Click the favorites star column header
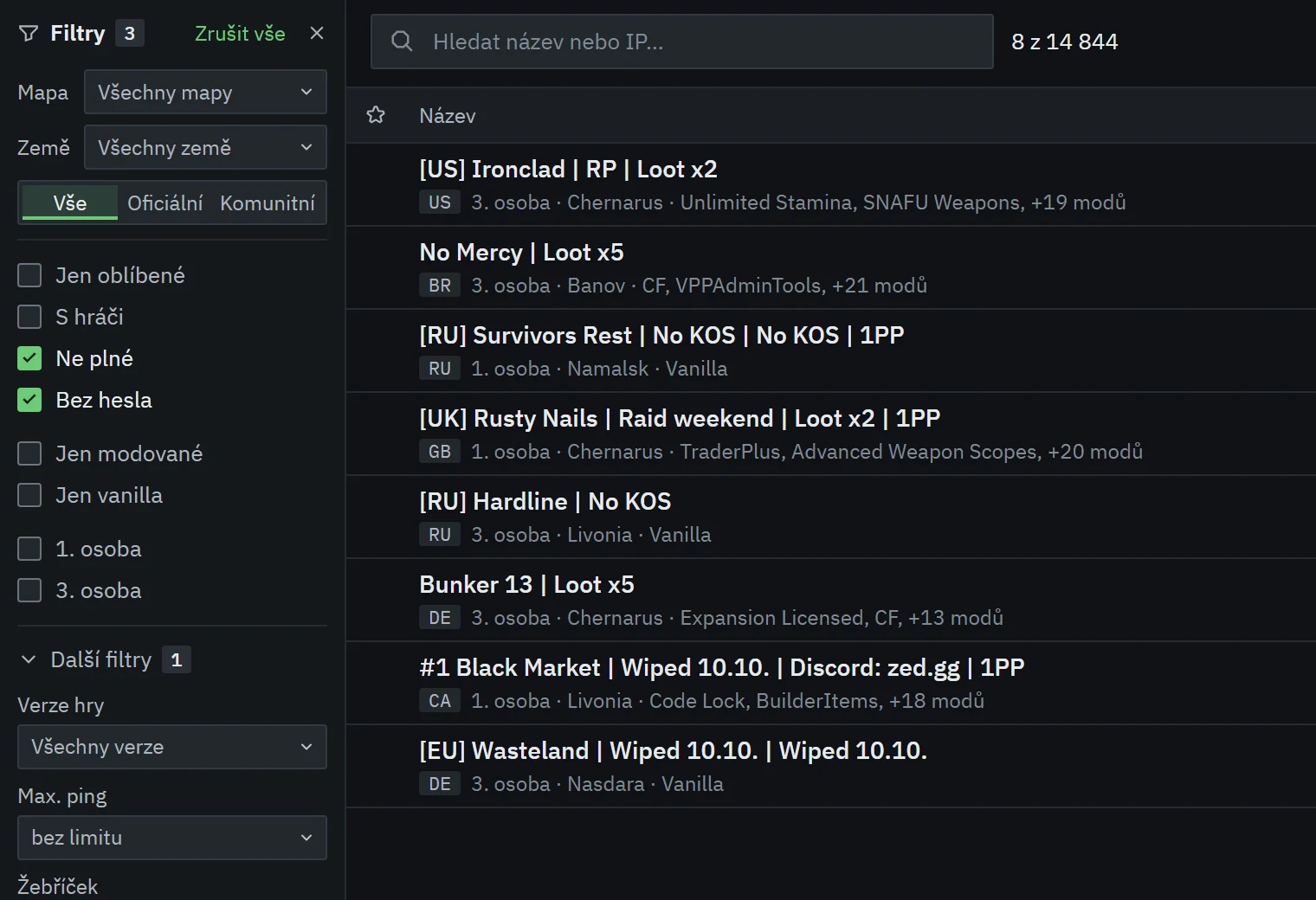 coord(376,115)
